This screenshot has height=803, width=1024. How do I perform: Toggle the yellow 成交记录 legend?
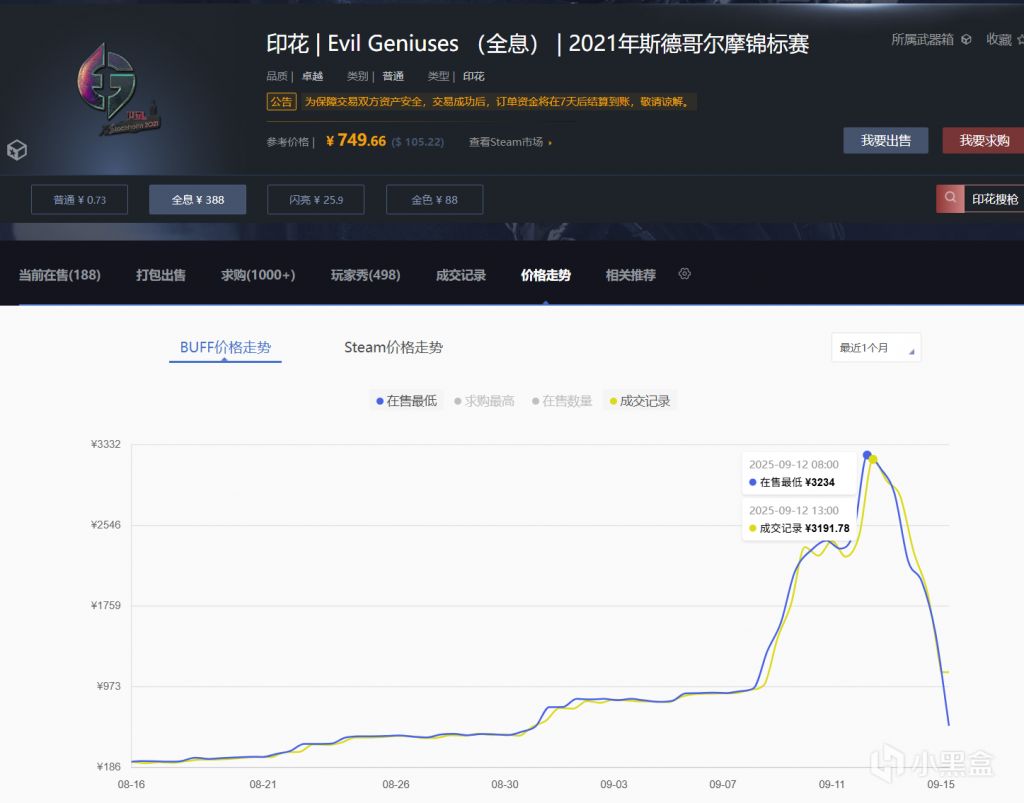coord(640,400)
